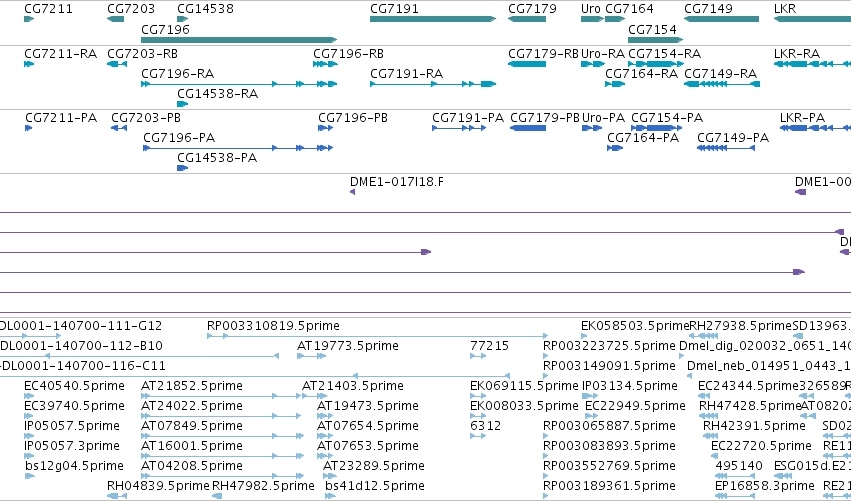Select the CG7154 gene label
The height and width of the screenshot is (501, 851).
(652, 29)
